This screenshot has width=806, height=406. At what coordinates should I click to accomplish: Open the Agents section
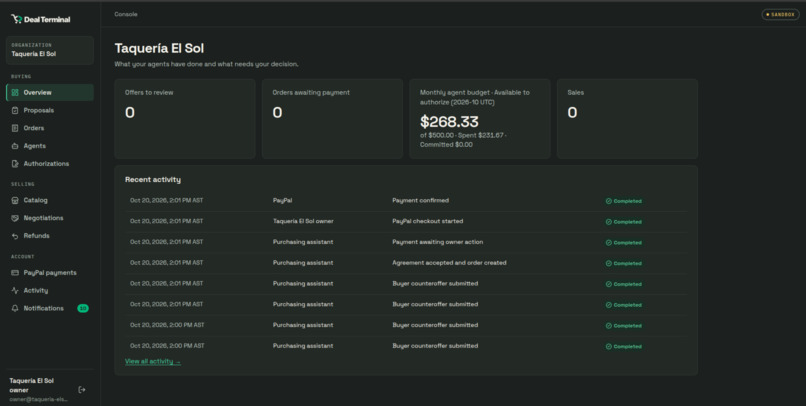tap(50, 146)
